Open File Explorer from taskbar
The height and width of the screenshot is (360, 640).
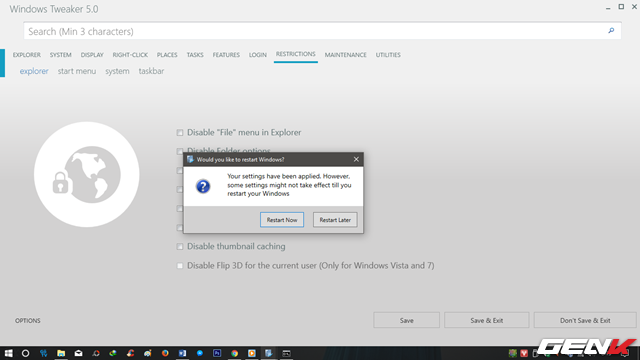pos(61,353)
